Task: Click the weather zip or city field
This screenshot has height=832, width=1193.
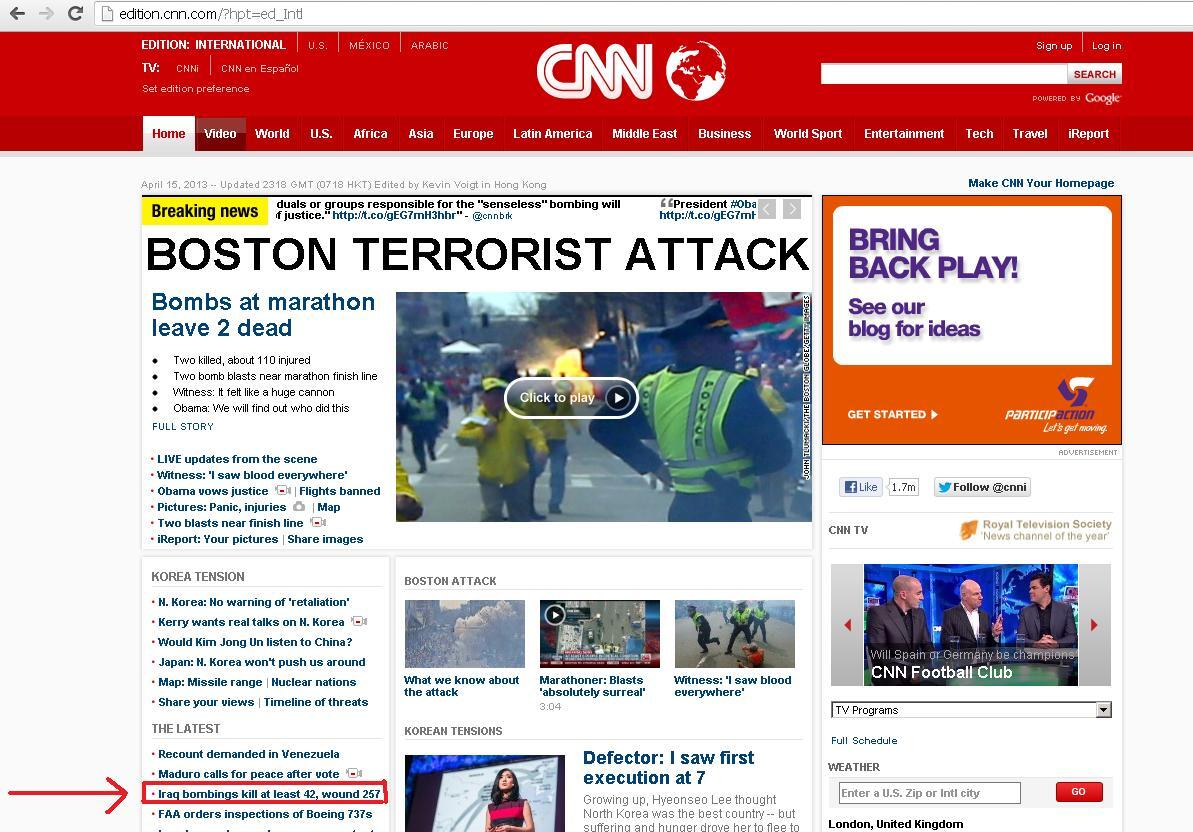Action: (x=929, y=792)
